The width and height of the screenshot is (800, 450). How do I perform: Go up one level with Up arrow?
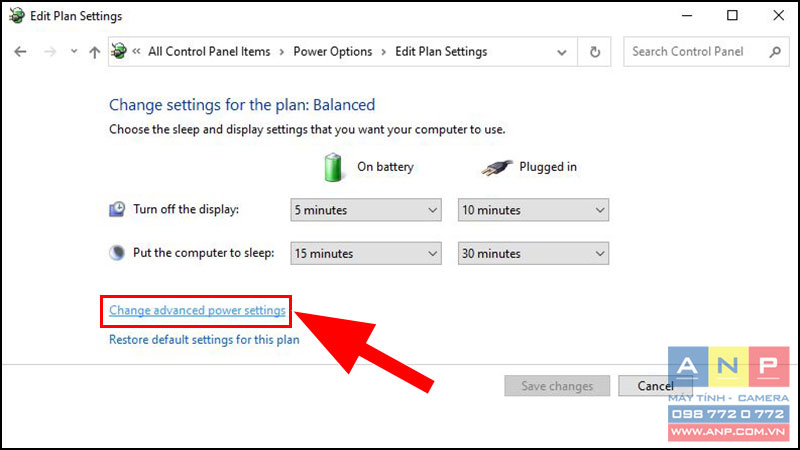(94, 52)
